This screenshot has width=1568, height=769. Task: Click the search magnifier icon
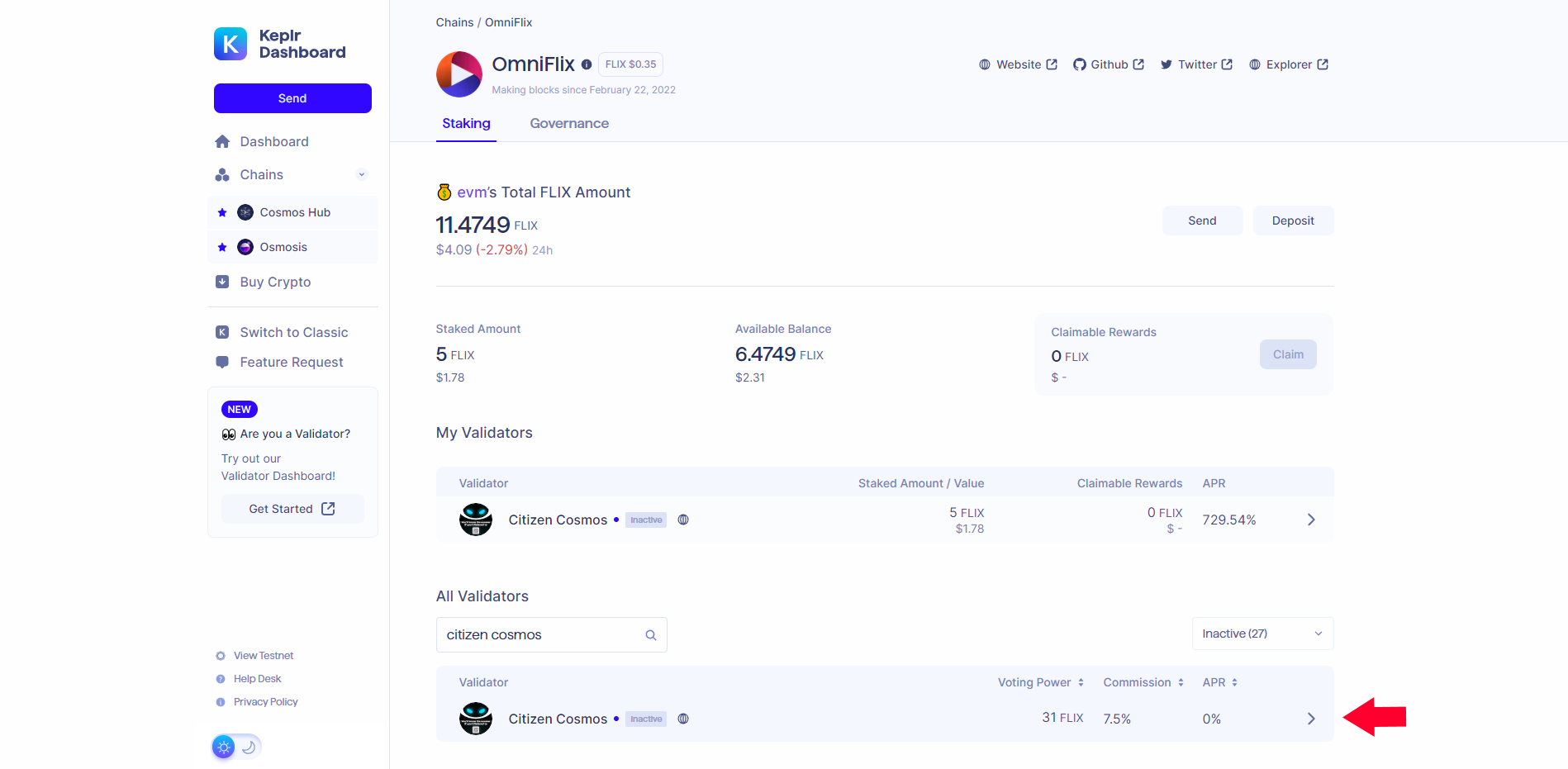click(x=651, y=635)
